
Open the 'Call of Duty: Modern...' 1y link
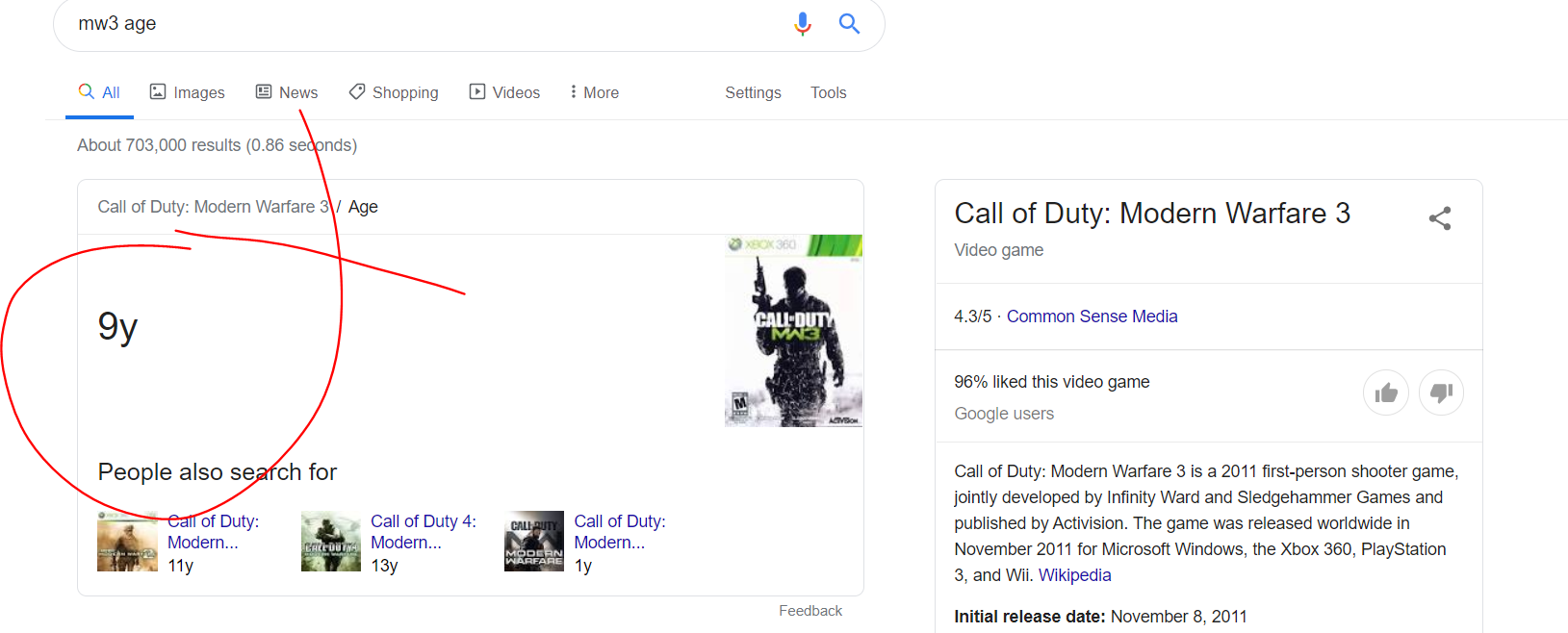(620, 532)
